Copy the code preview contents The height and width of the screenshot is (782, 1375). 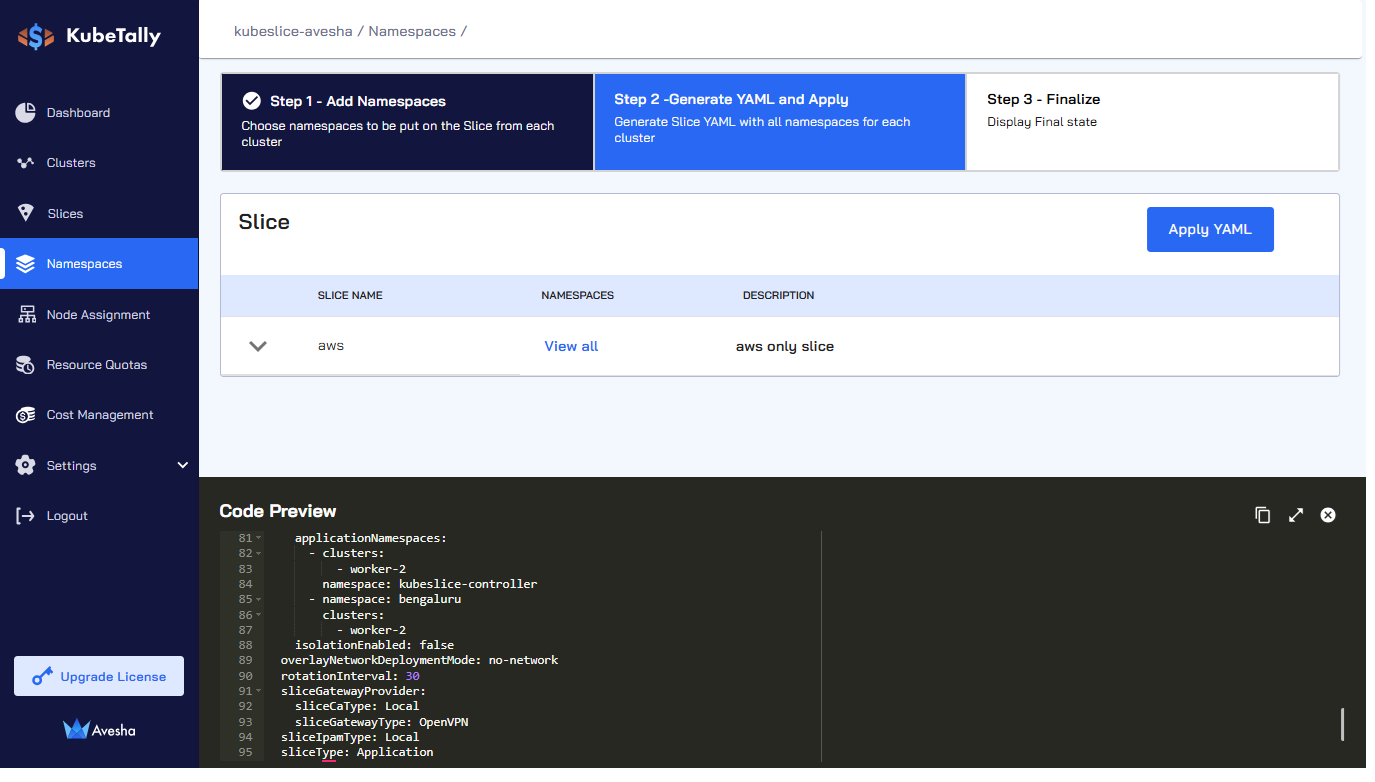[1263, 515]
